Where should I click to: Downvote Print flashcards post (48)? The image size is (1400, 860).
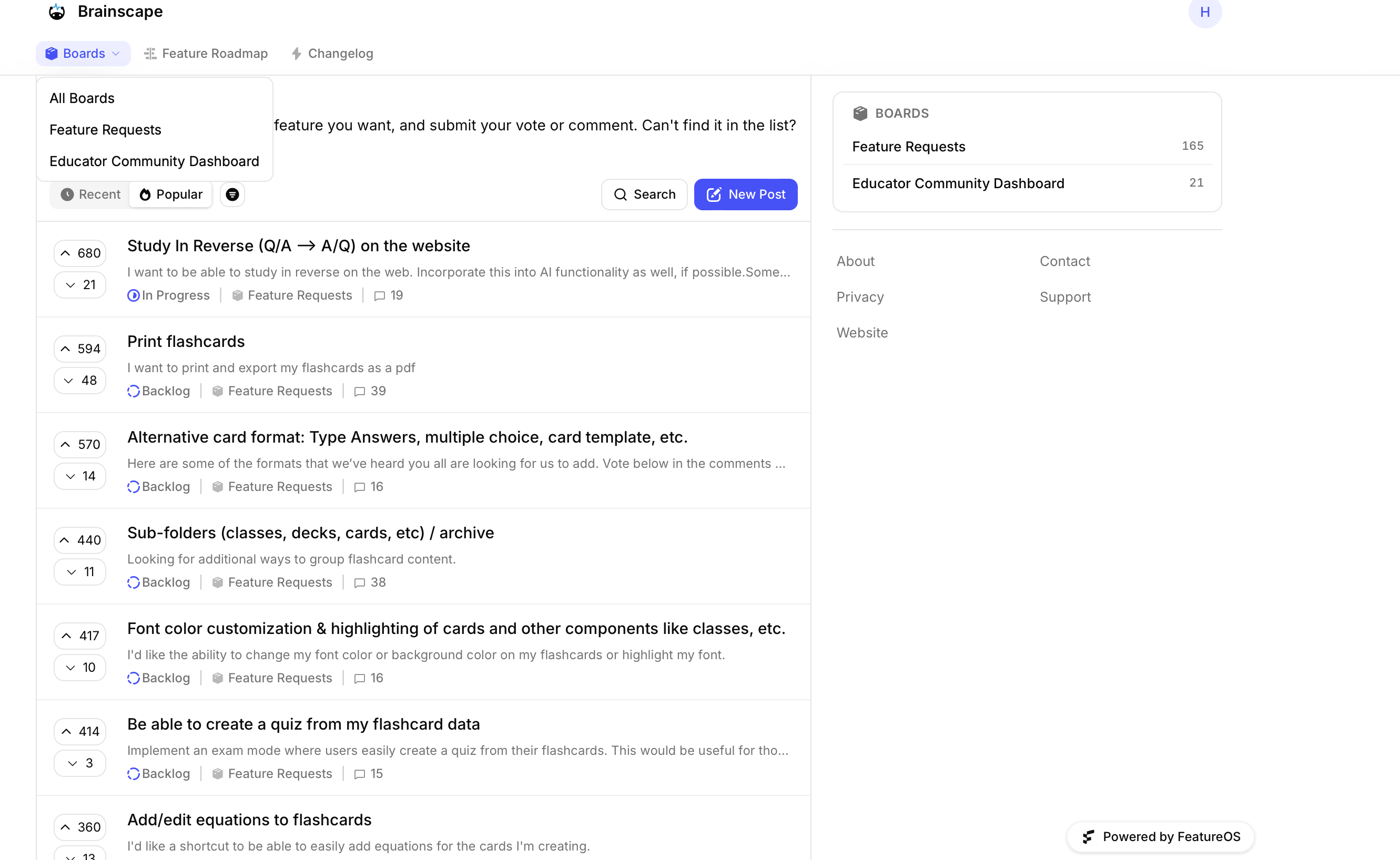(80, 381)
